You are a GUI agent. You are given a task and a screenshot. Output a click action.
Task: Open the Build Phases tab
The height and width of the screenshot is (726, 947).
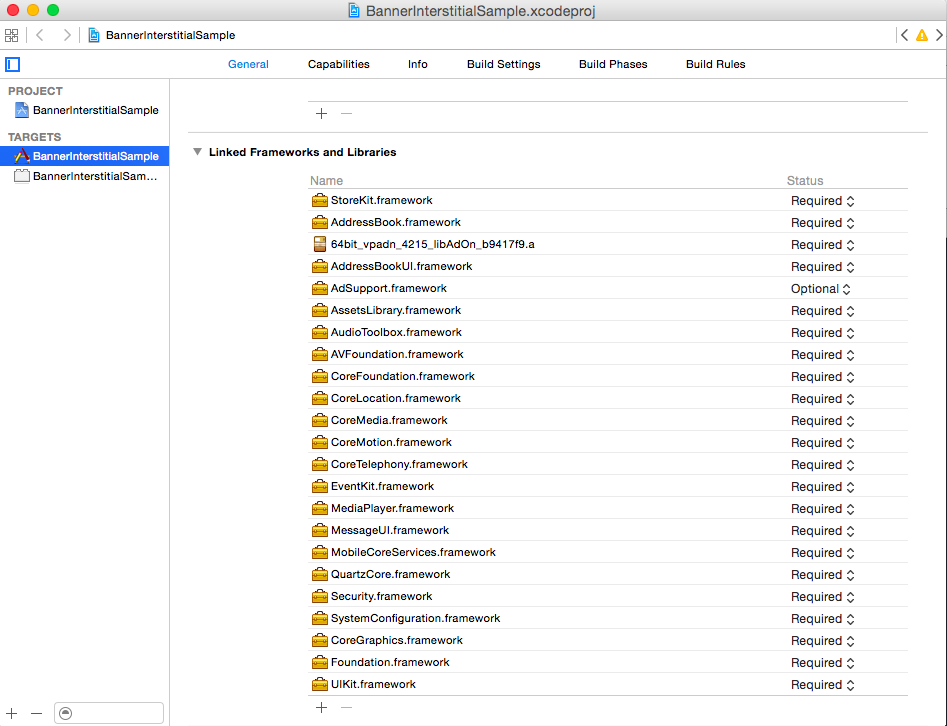[613, 64]
